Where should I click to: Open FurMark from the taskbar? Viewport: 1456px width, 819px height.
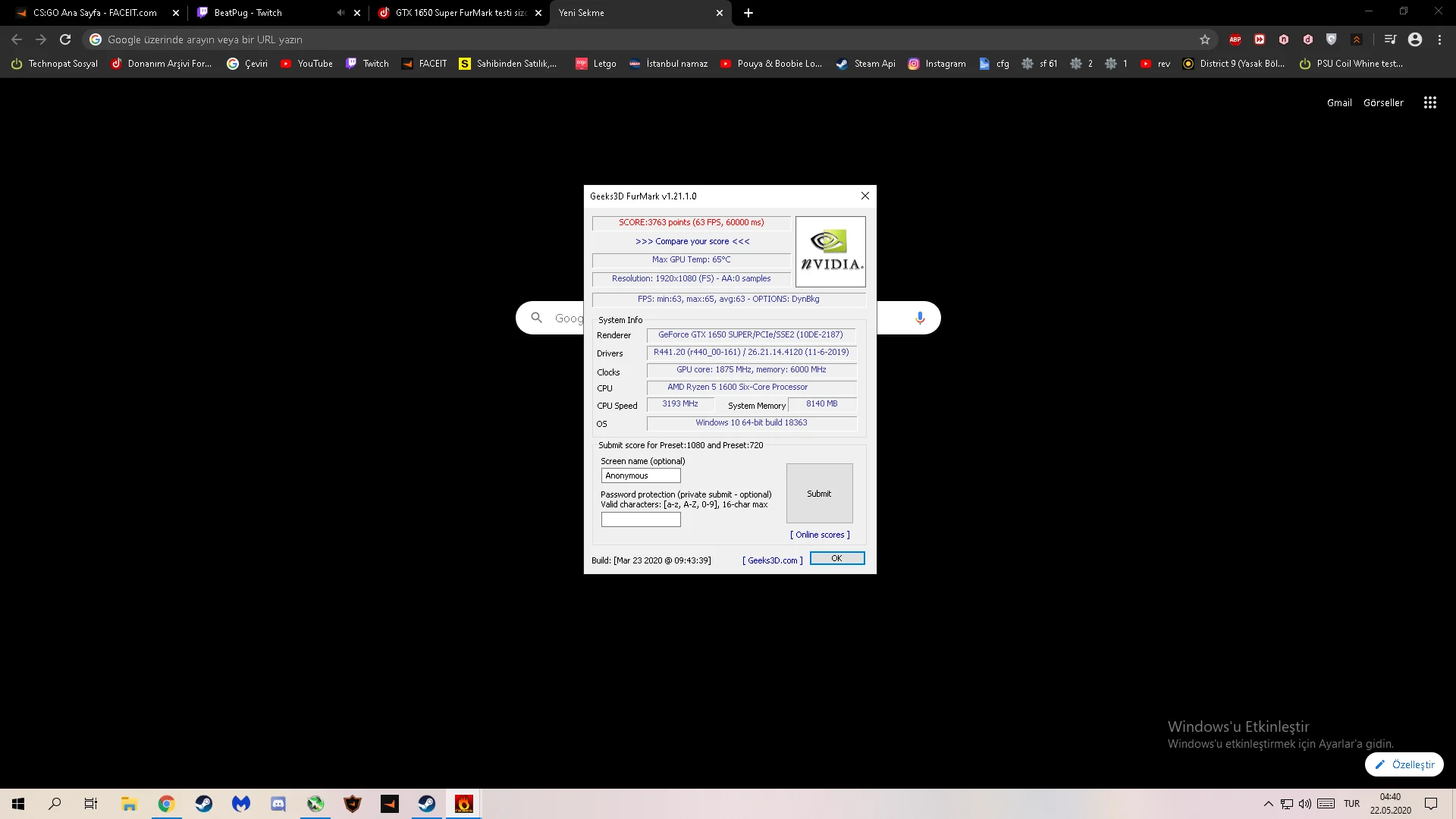[x=464, y=803]
